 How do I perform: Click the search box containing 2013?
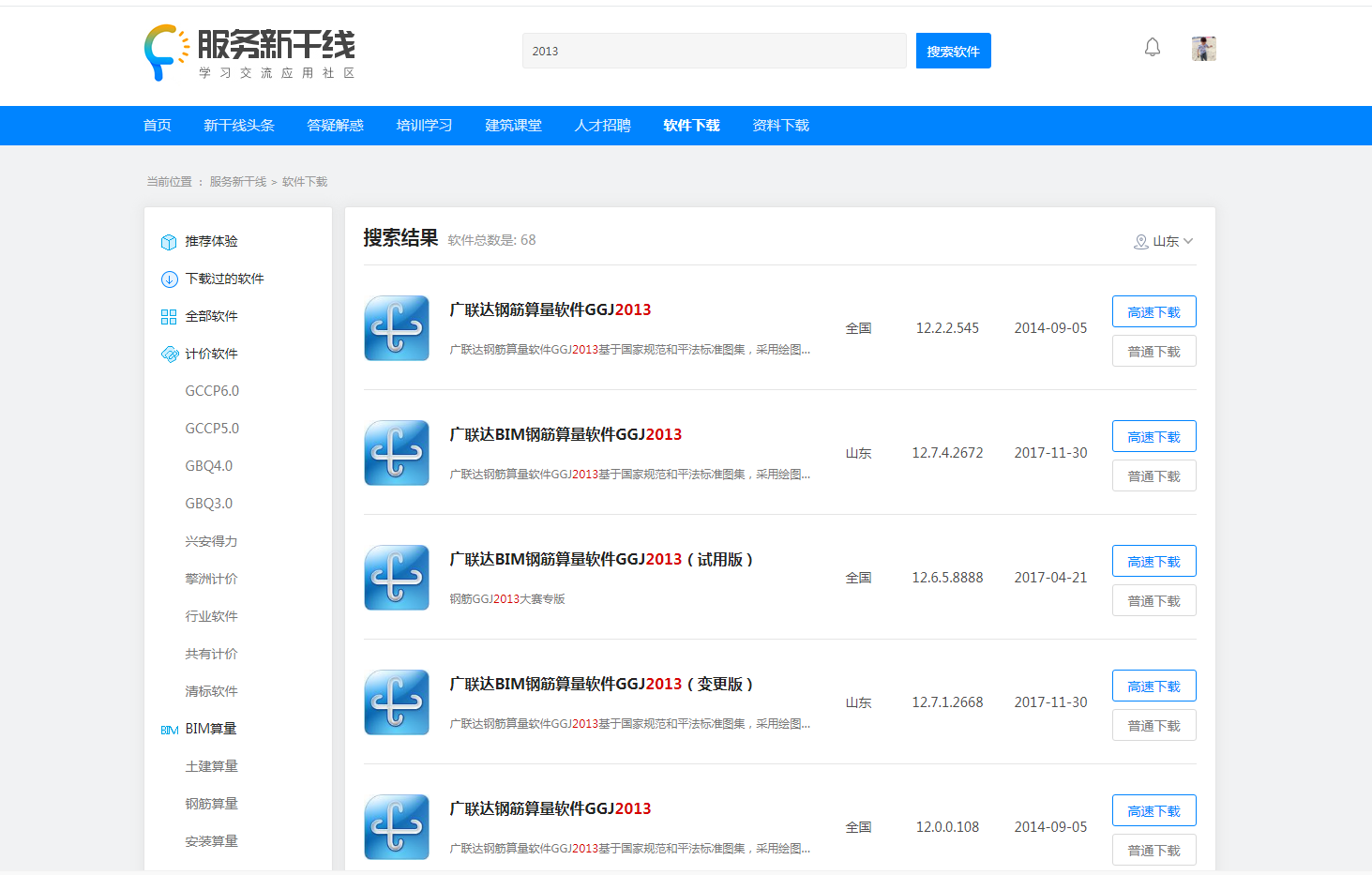coord(714,51)
